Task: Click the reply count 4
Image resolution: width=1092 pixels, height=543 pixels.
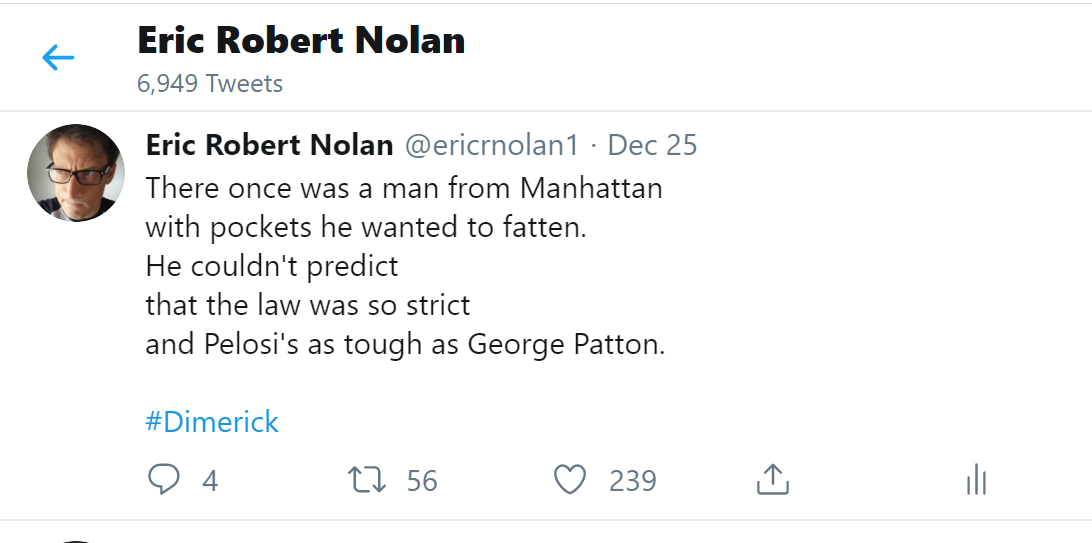Action: pyautogui.click(x=210, y=481)
